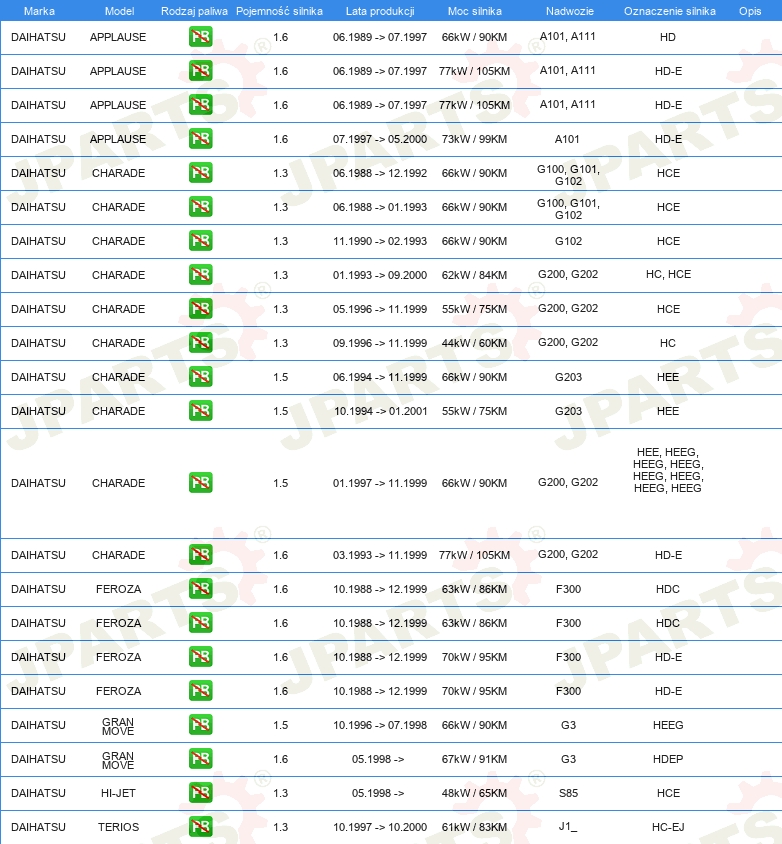This screenshot has height=844, width=782.
Task: Click petrol icon in HI-JET row
Action: pos(201,792)
